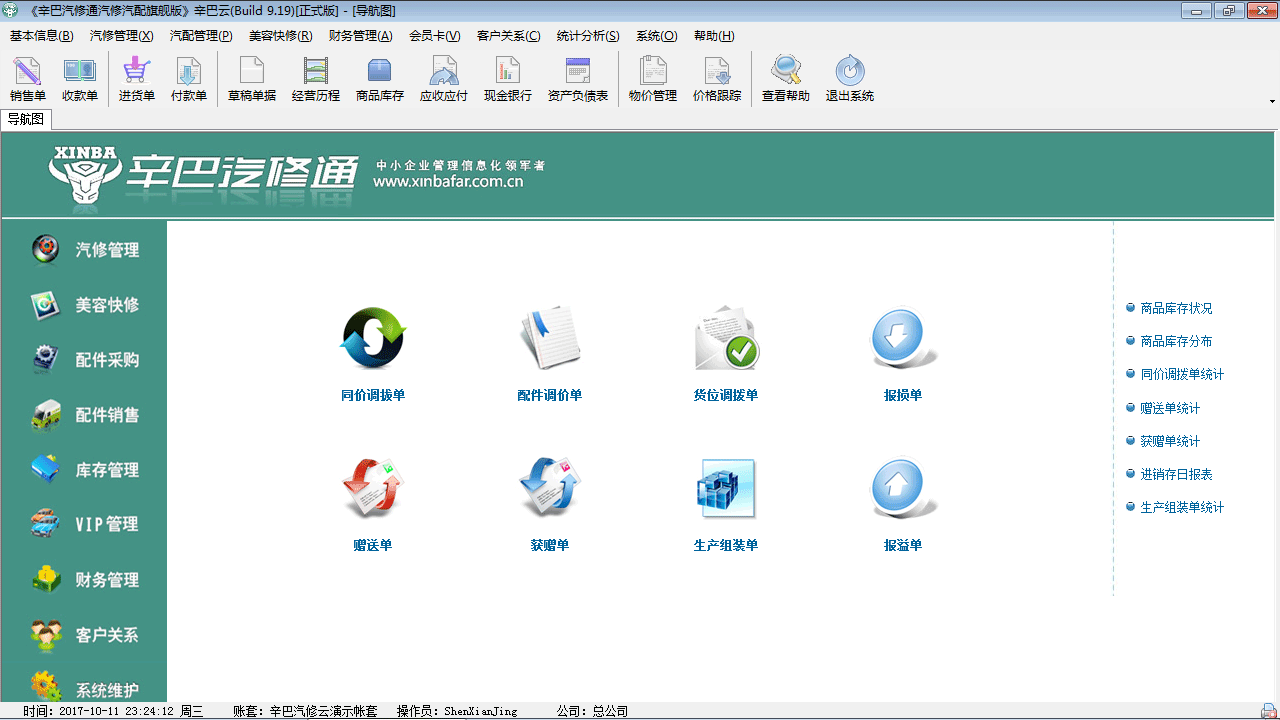Click the 帐套: 辛巴汽修云演示帐套 status text
This screenshot has height=720, width=1280.
pos(305,711)
